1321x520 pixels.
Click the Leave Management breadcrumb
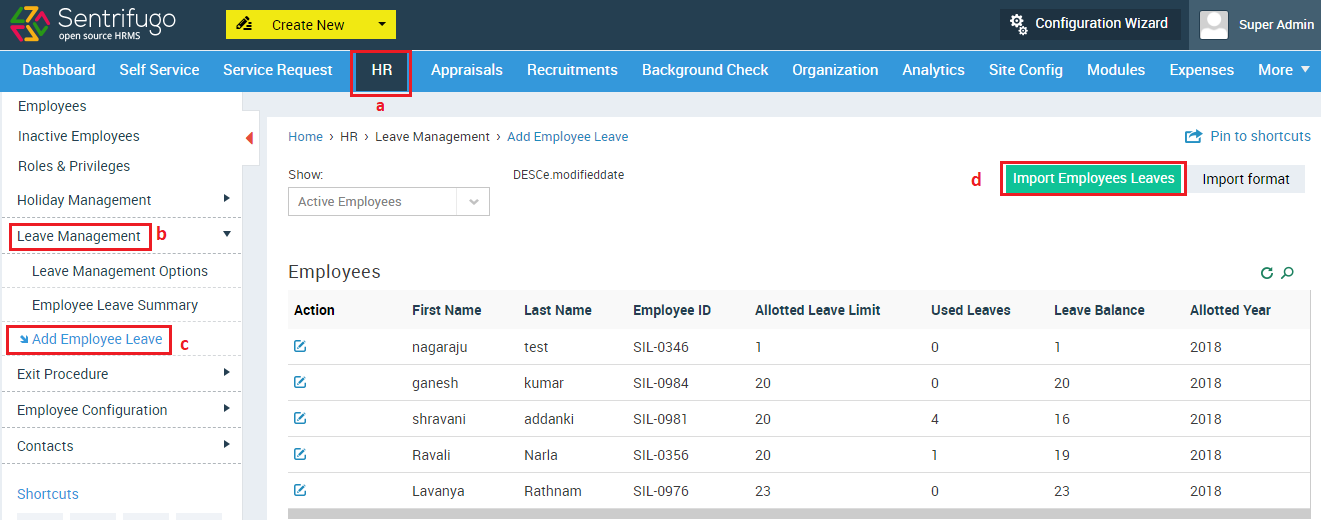pos(432,136)
